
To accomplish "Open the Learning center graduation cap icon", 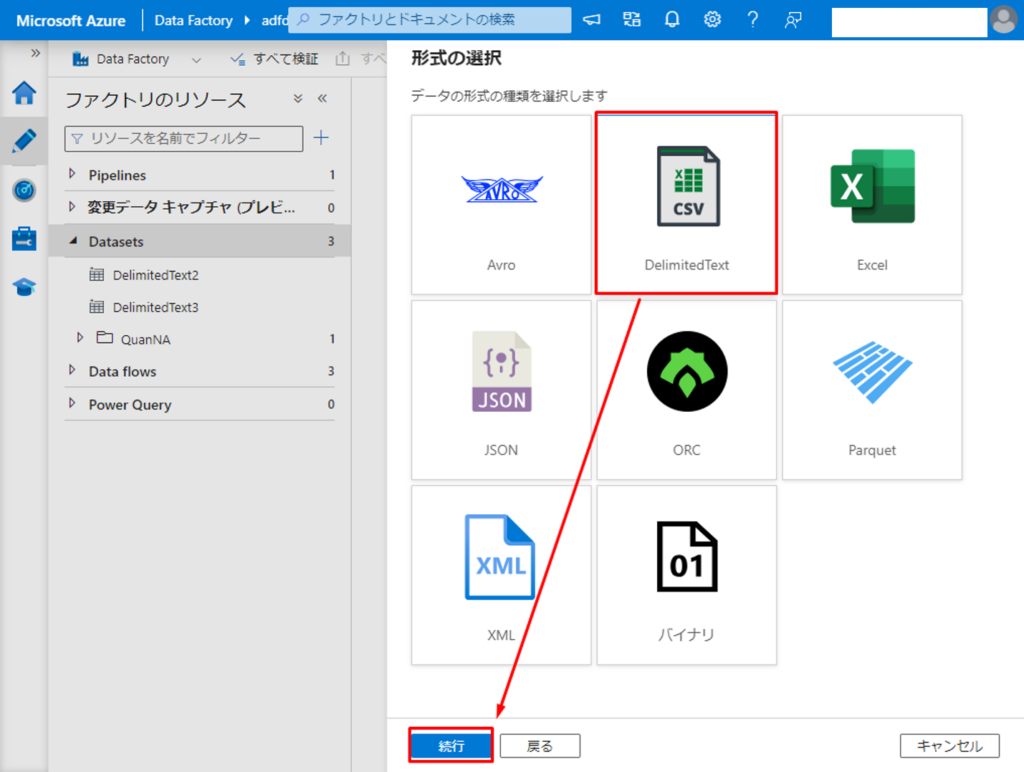I will (x=24, y=287).
